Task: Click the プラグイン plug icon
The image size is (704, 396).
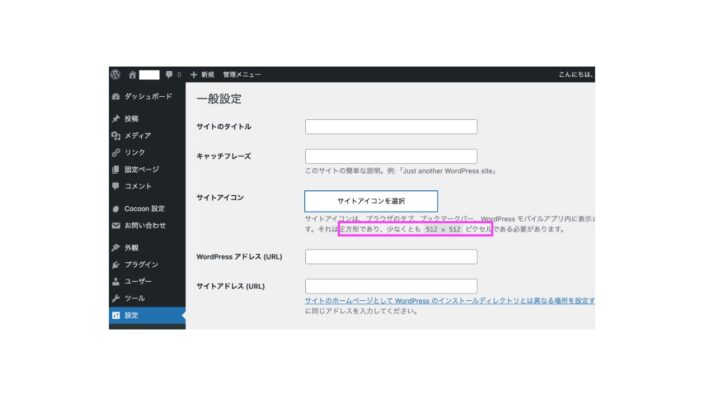Action: [x=116, y=264]
